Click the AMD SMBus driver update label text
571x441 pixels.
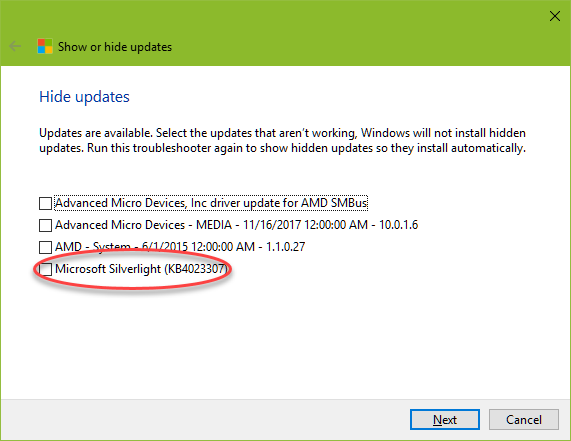click(211, 203)
